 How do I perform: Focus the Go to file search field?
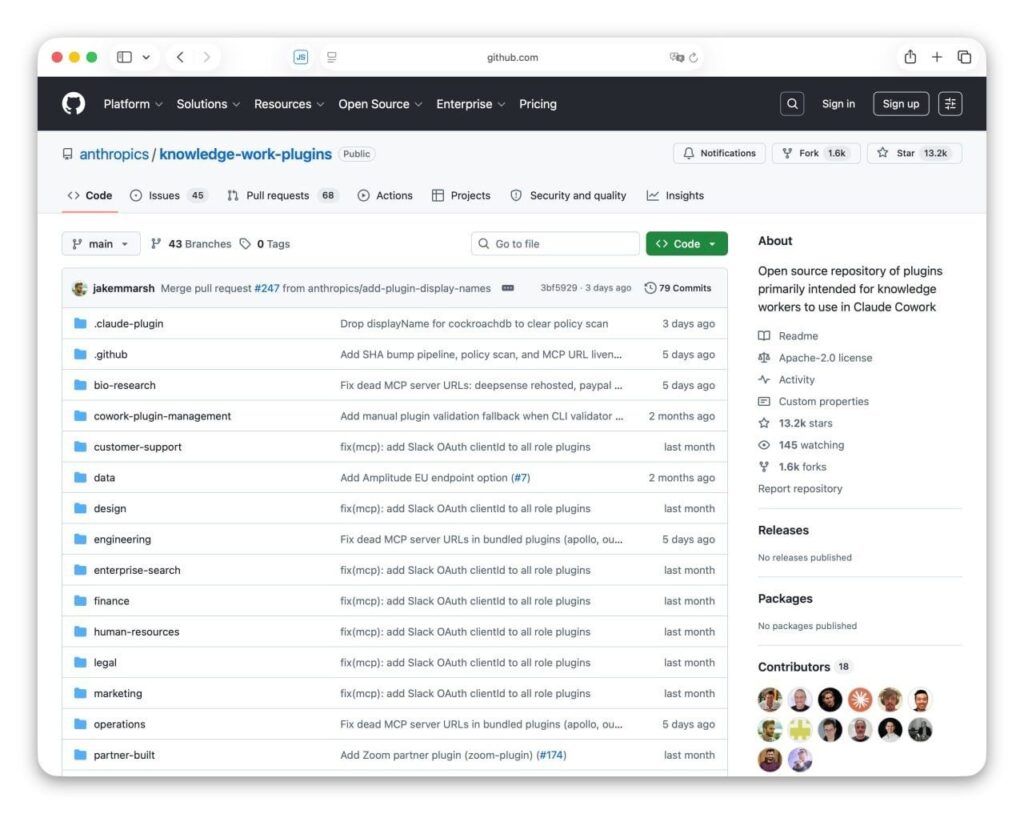pos(554,244)
